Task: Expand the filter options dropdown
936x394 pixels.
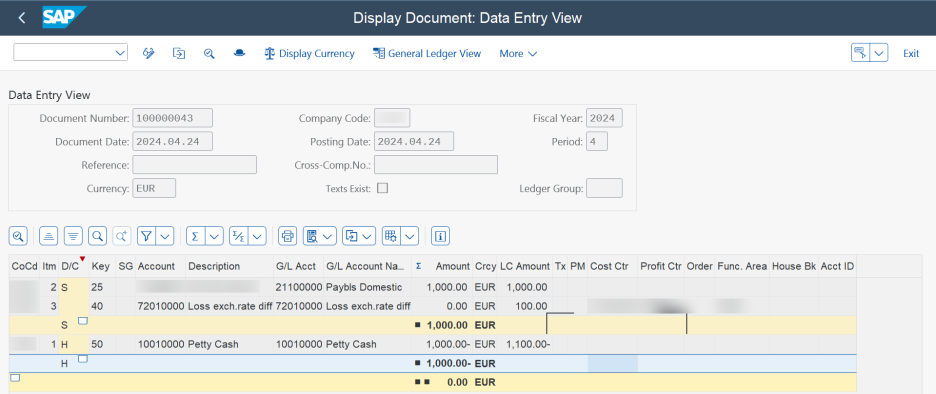Action: (165, 236)
